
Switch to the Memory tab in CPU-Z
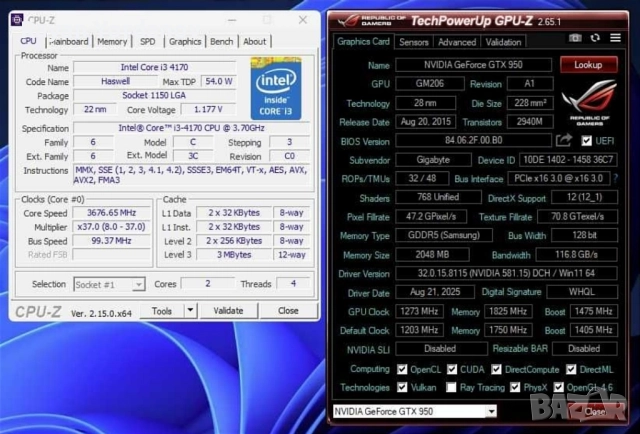point(112,41)
